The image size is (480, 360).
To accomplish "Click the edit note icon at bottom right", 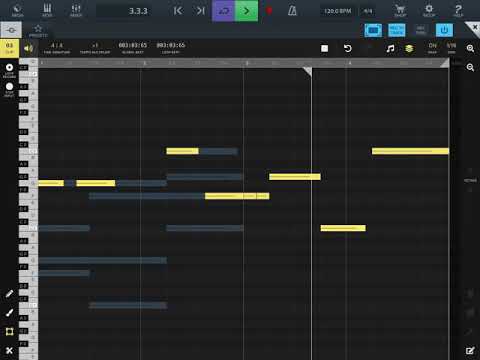I will pos(470,350).
